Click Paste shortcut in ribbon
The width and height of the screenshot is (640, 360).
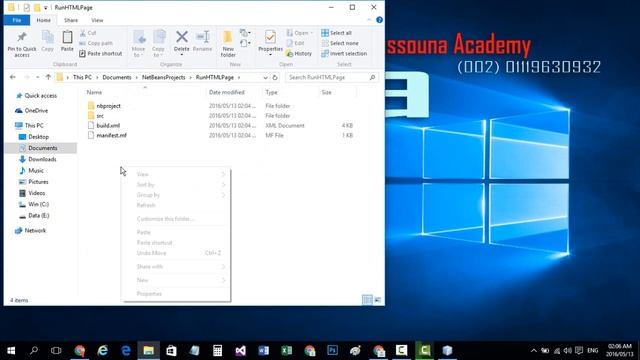click(x=100, y=53)
